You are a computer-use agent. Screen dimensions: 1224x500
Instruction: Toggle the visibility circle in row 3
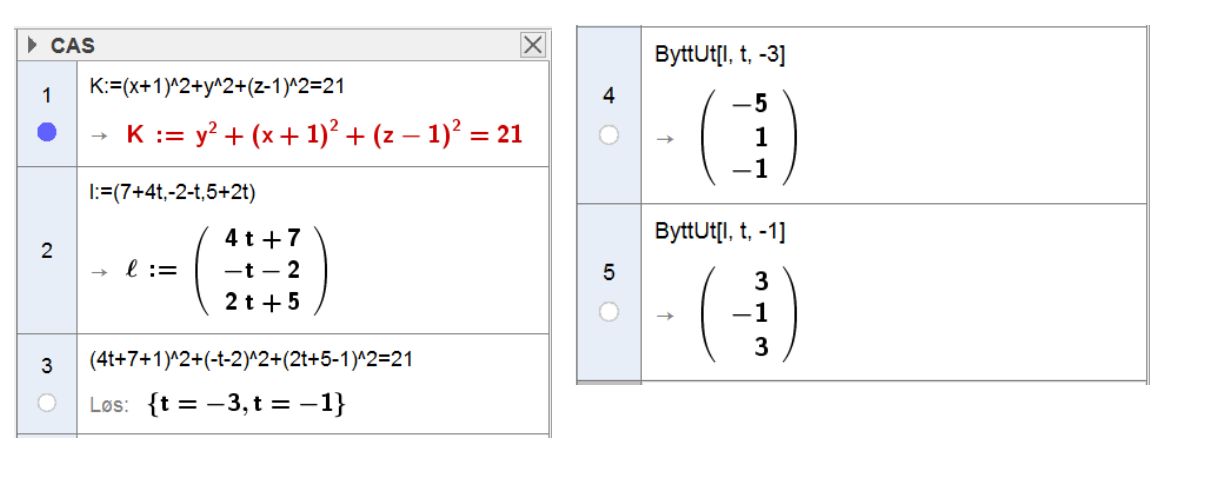pos(47,402)
